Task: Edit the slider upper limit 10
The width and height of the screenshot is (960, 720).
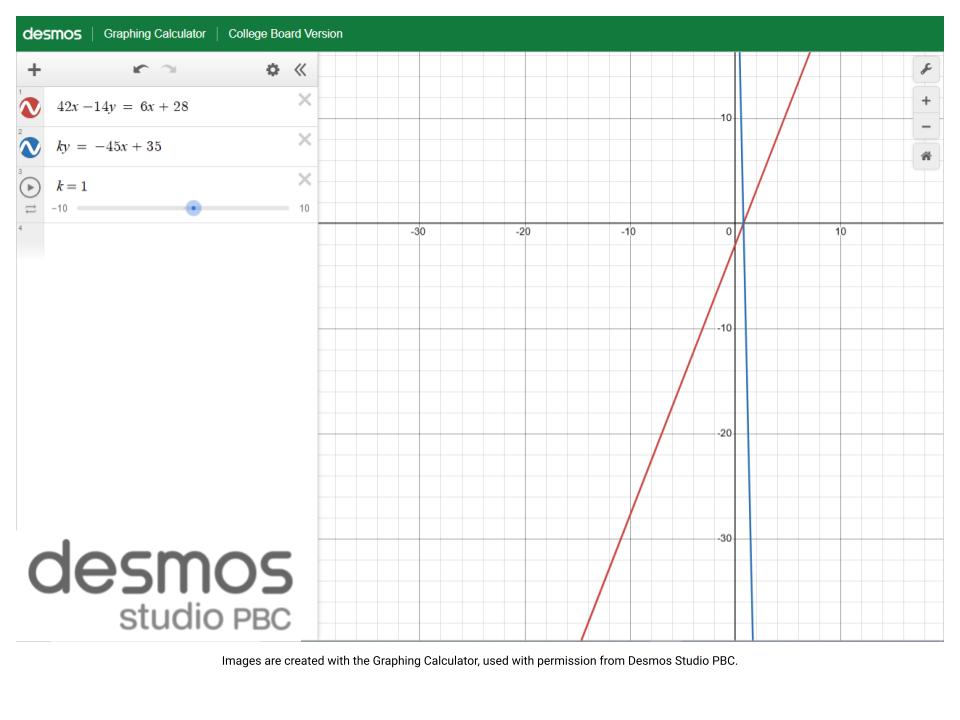Action: click(304, 208)
